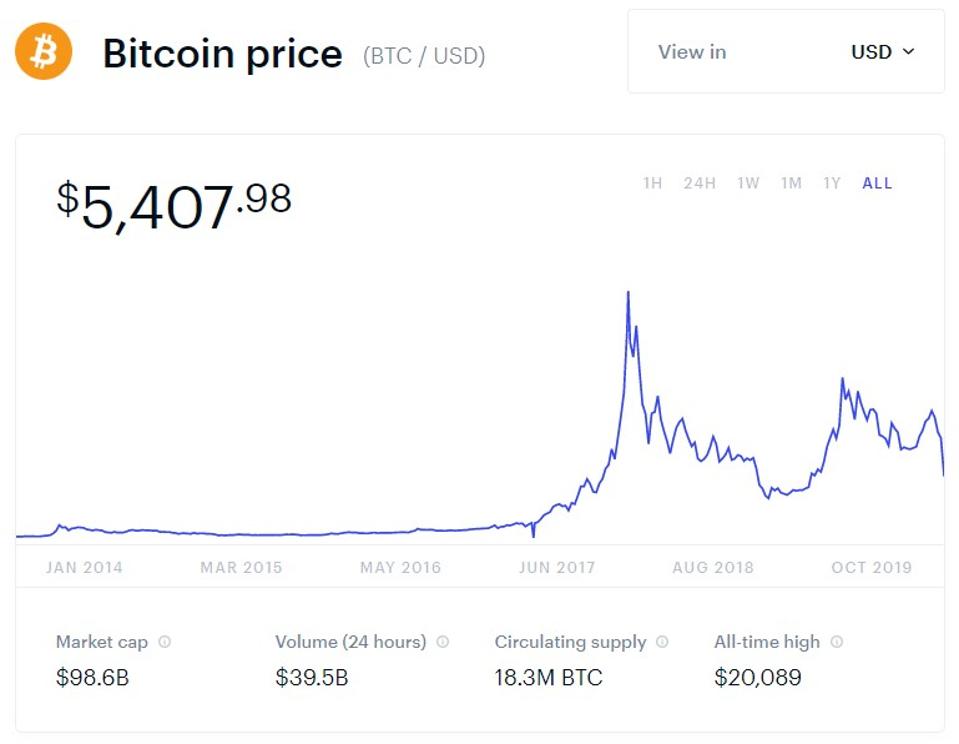This screenshot has width=959, height=744.
Task: Click the Bitcoin price heading
Action: (222, 53)
